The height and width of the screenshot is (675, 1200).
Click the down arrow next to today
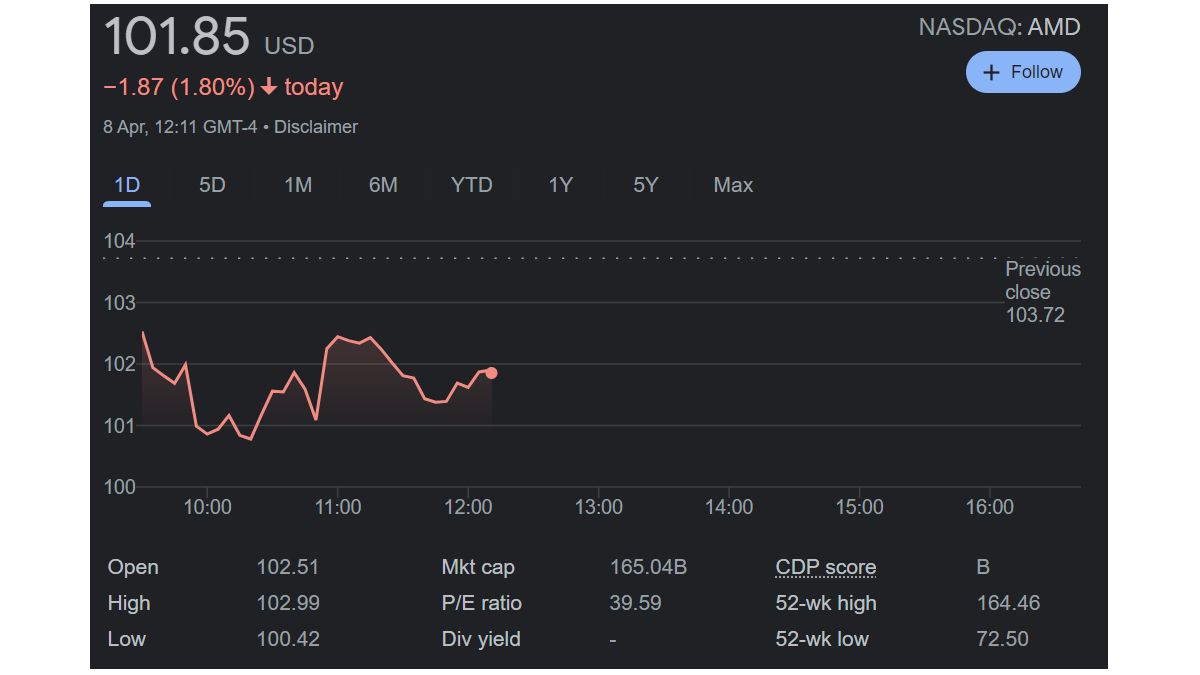point(269,87)
